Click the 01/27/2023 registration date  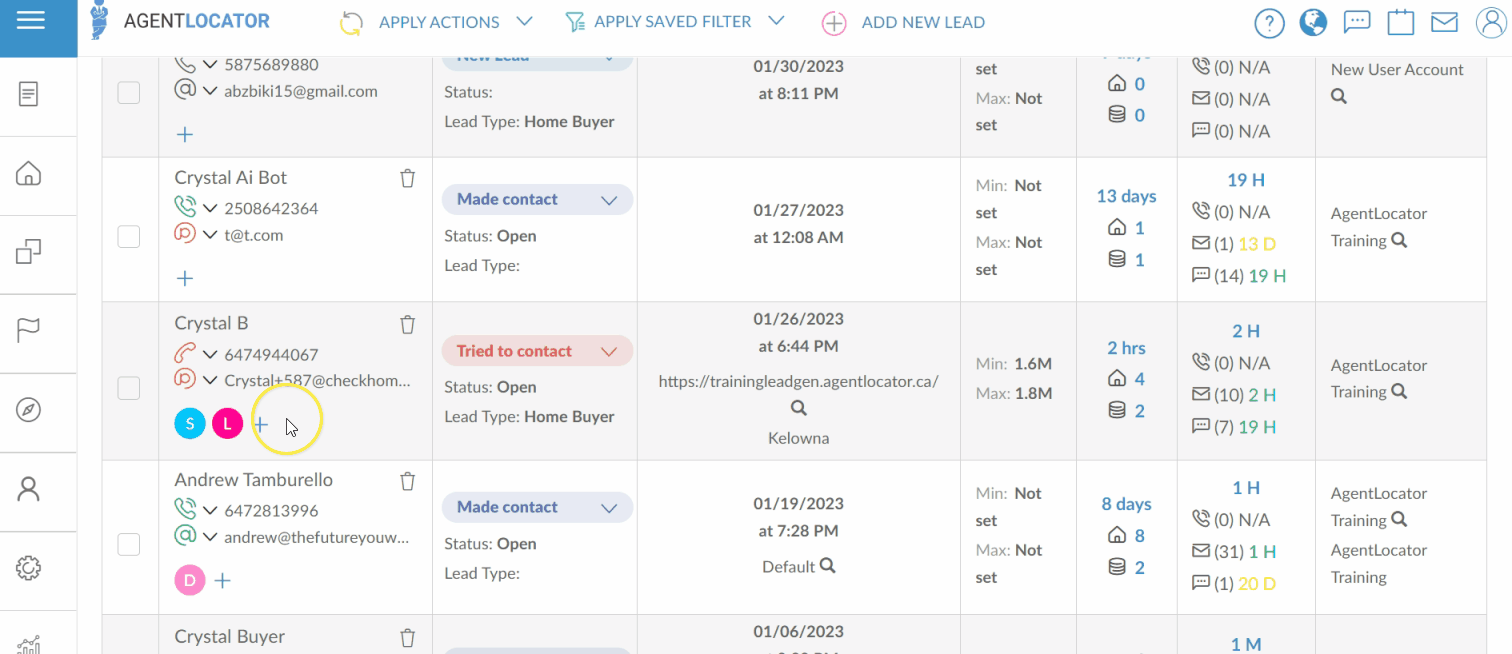point(798,210)
